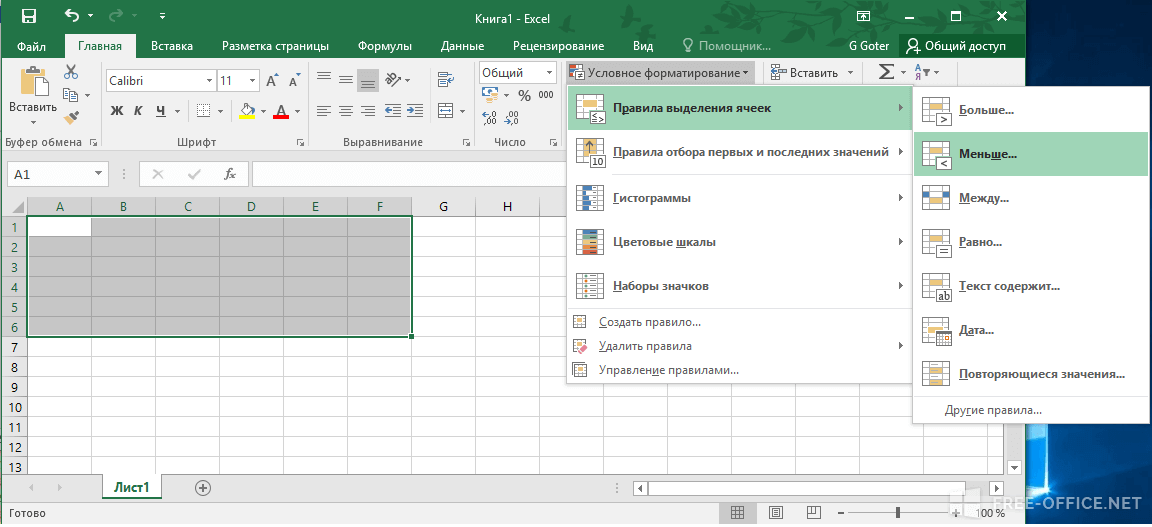Decrease font size with the smaller A
Image resolution: width=1152 pixels, height=527 pixels.
point(295,80)
